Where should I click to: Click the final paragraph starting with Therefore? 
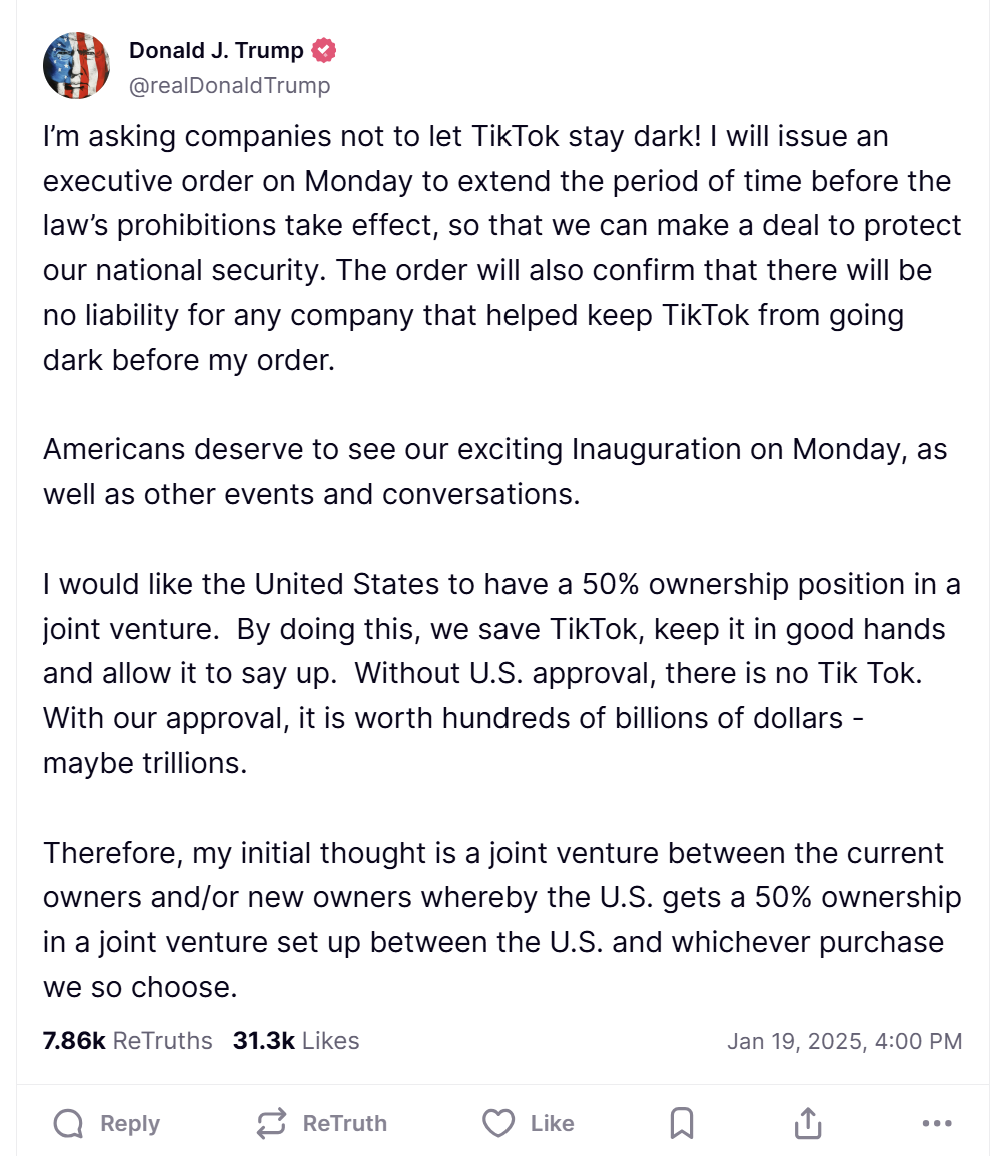[502, 920]
